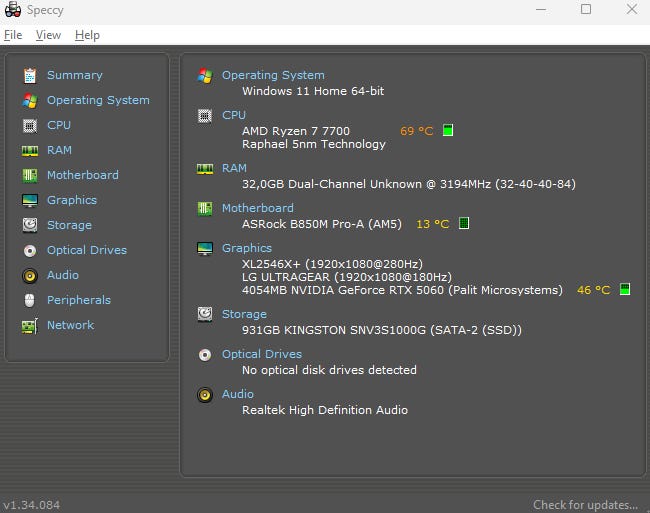
Task: Select Operating System in the sidebar
Action: (98, 100)
